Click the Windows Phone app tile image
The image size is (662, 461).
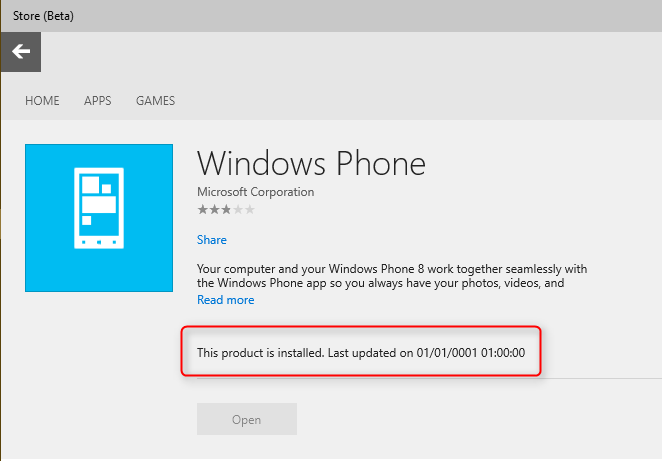tap(99, 218)
